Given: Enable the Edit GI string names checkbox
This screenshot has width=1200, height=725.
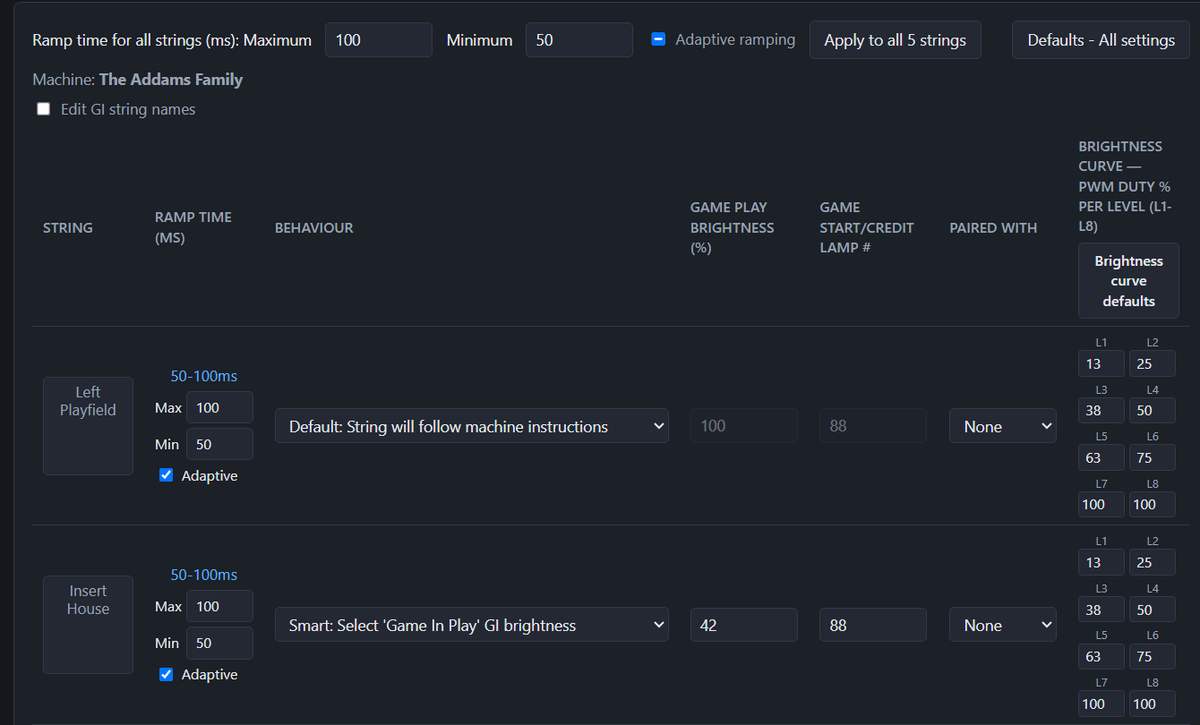Looking at the screenshot, I should pyautogui.click(x=43, y=109).
